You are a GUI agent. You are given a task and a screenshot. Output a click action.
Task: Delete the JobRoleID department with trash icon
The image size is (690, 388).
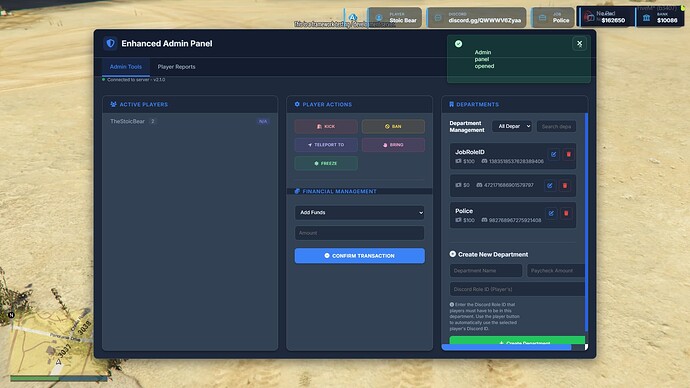(x=569, y=154)
